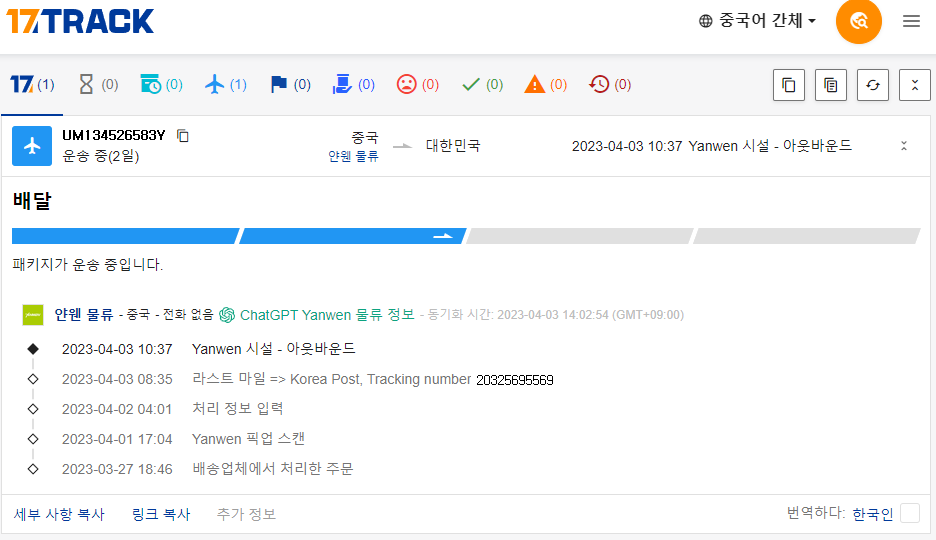
Task: Click 추가 정보 link
Action: (x=246, y=514)
